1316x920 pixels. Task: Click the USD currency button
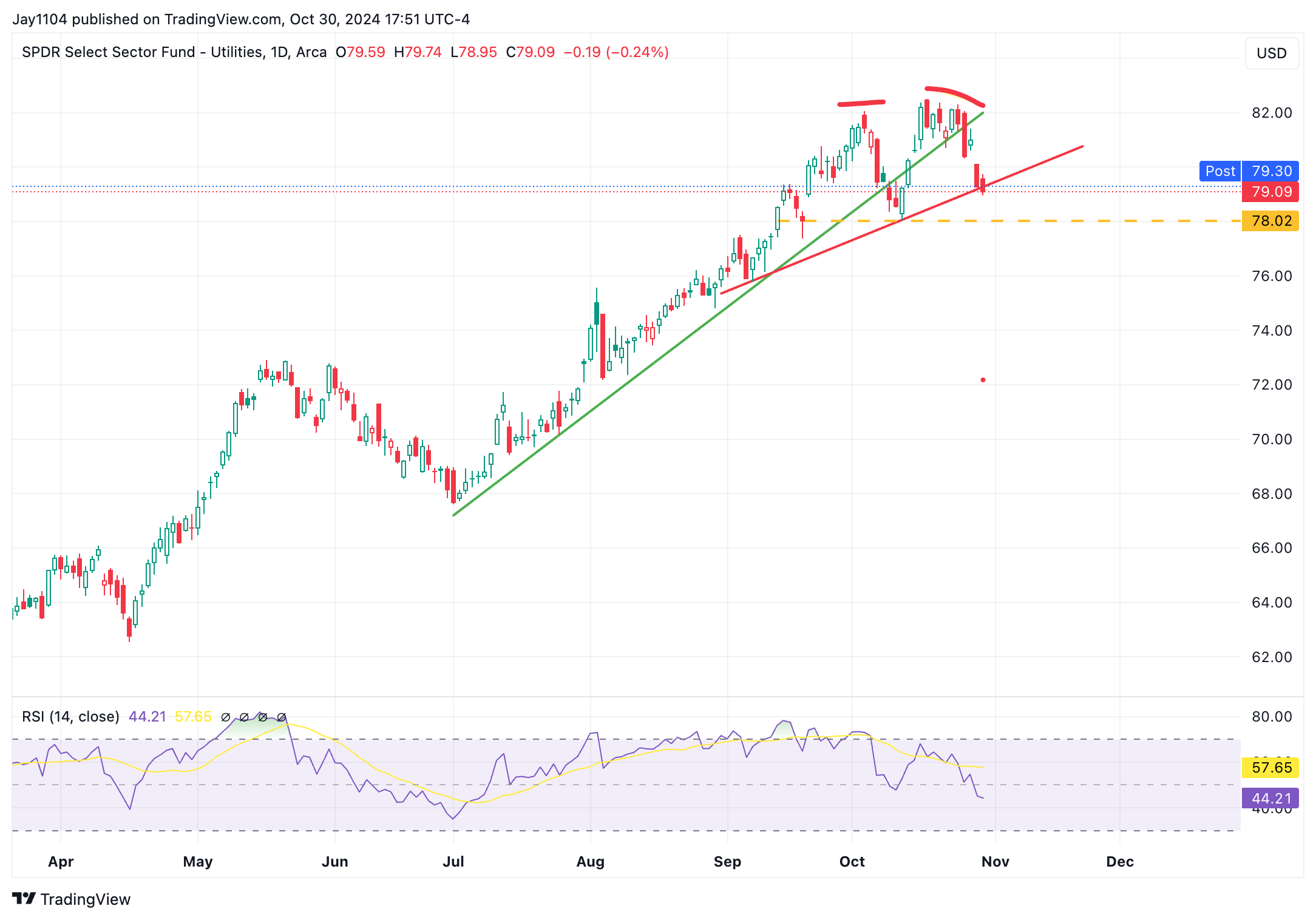(1271, 53)
